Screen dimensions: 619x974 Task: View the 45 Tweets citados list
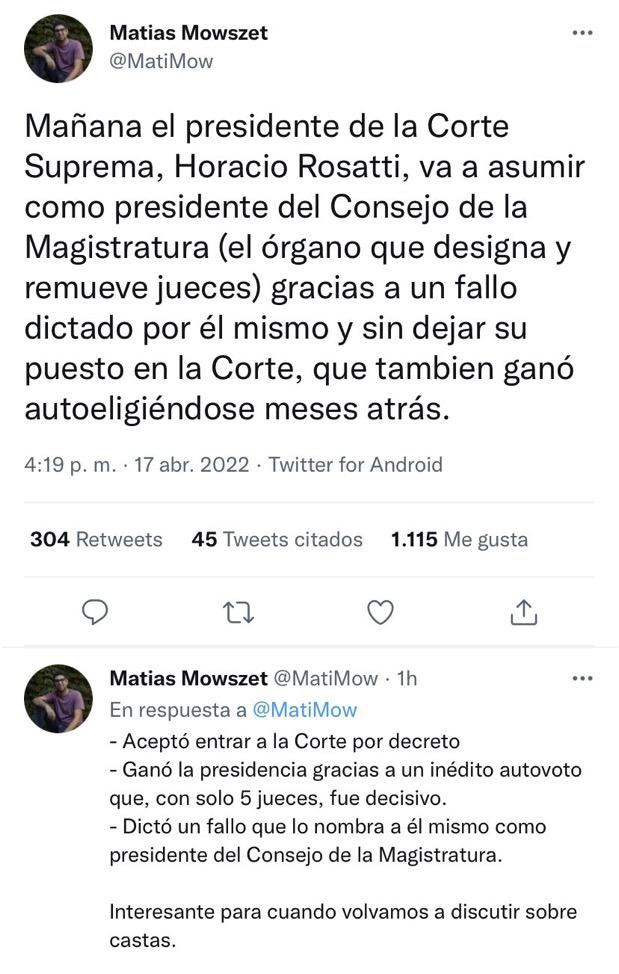point(277,540)
